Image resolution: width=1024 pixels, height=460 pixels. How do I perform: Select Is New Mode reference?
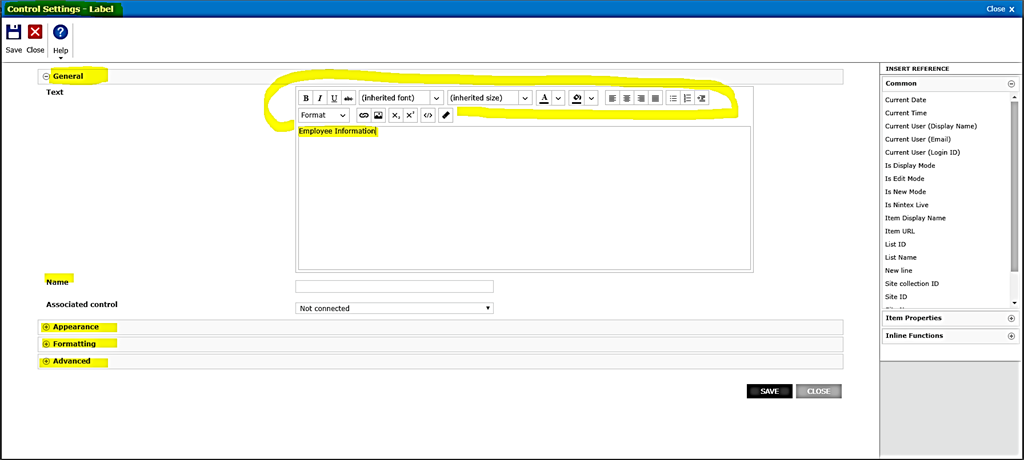tap(905, 191)
